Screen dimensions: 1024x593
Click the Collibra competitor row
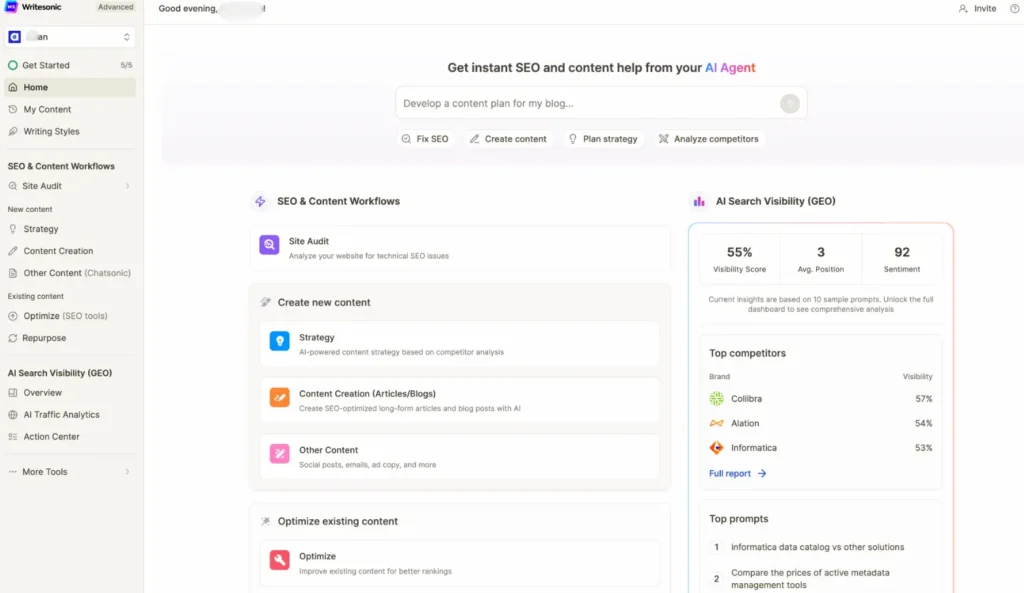click(820, 399)
